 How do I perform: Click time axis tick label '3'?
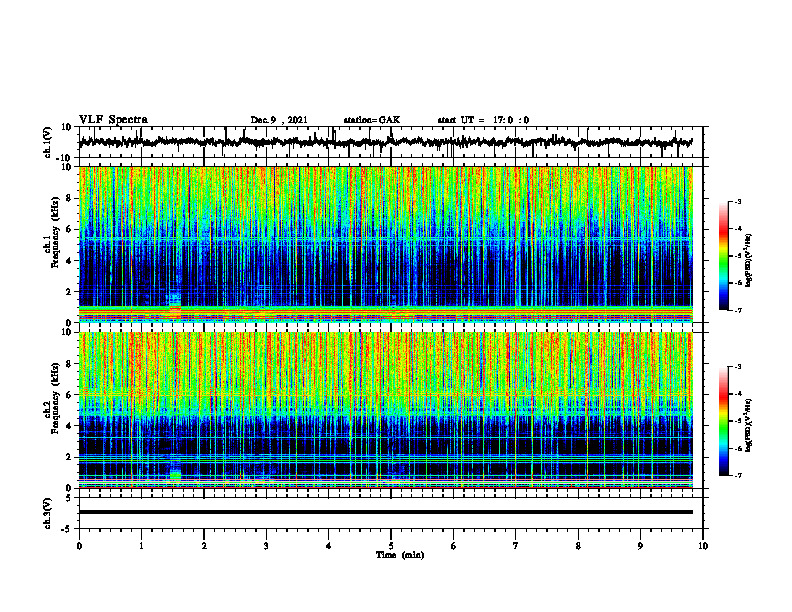tap(266, 546)
